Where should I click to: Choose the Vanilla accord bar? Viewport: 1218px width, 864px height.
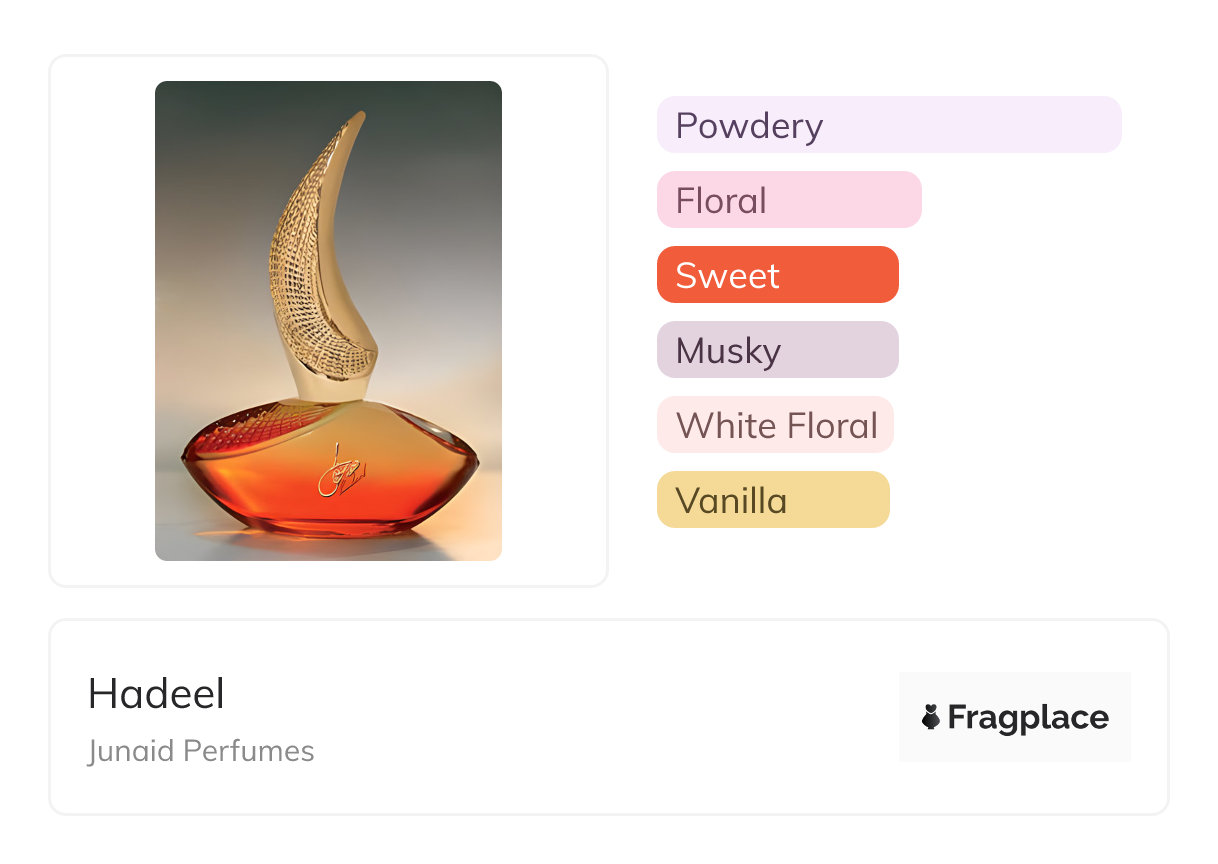click(x=772, y=500)
